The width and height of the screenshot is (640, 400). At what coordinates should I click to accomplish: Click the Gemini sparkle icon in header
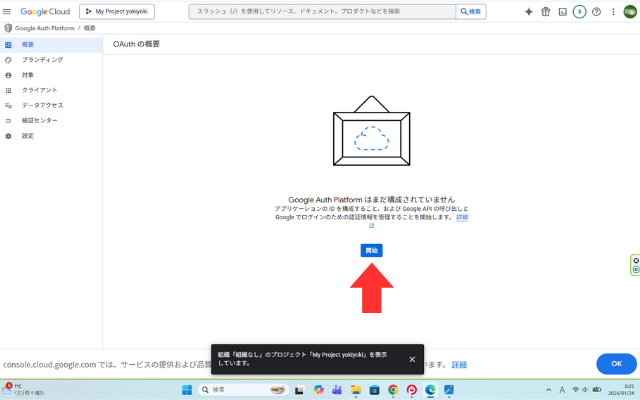pos(529,12)
